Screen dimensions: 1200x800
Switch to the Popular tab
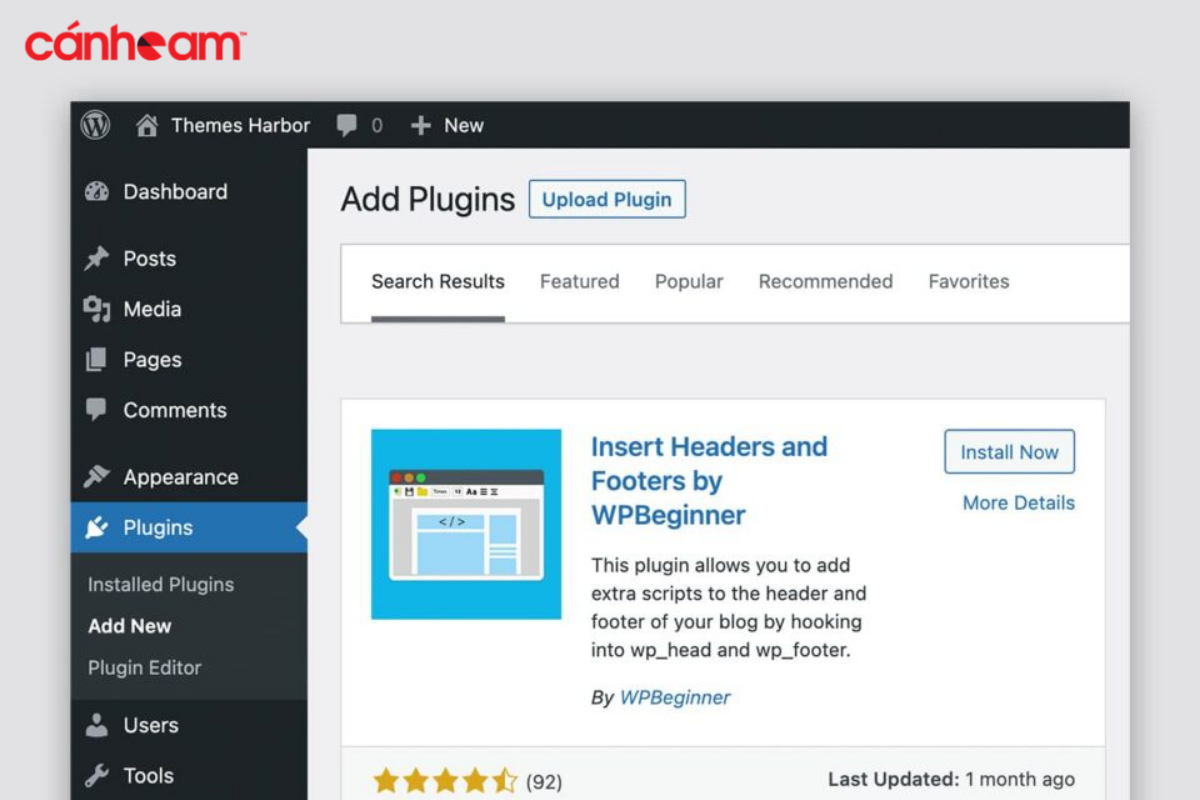point(689,282)
